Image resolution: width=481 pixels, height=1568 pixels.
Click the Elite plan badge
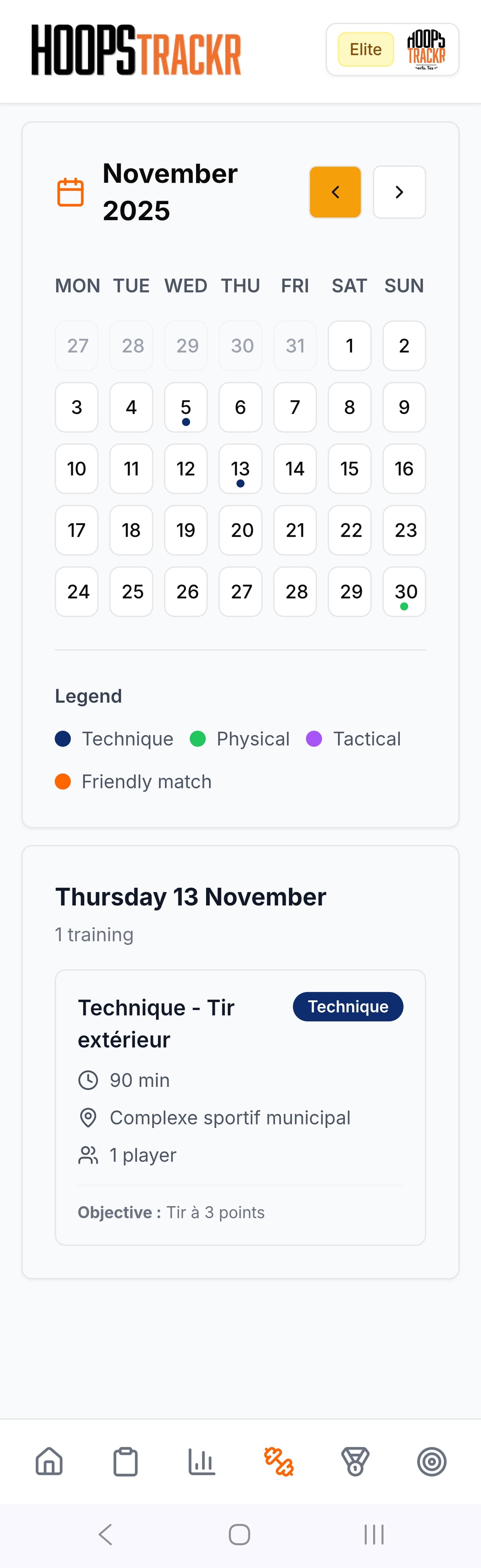(x=365, y=50)
